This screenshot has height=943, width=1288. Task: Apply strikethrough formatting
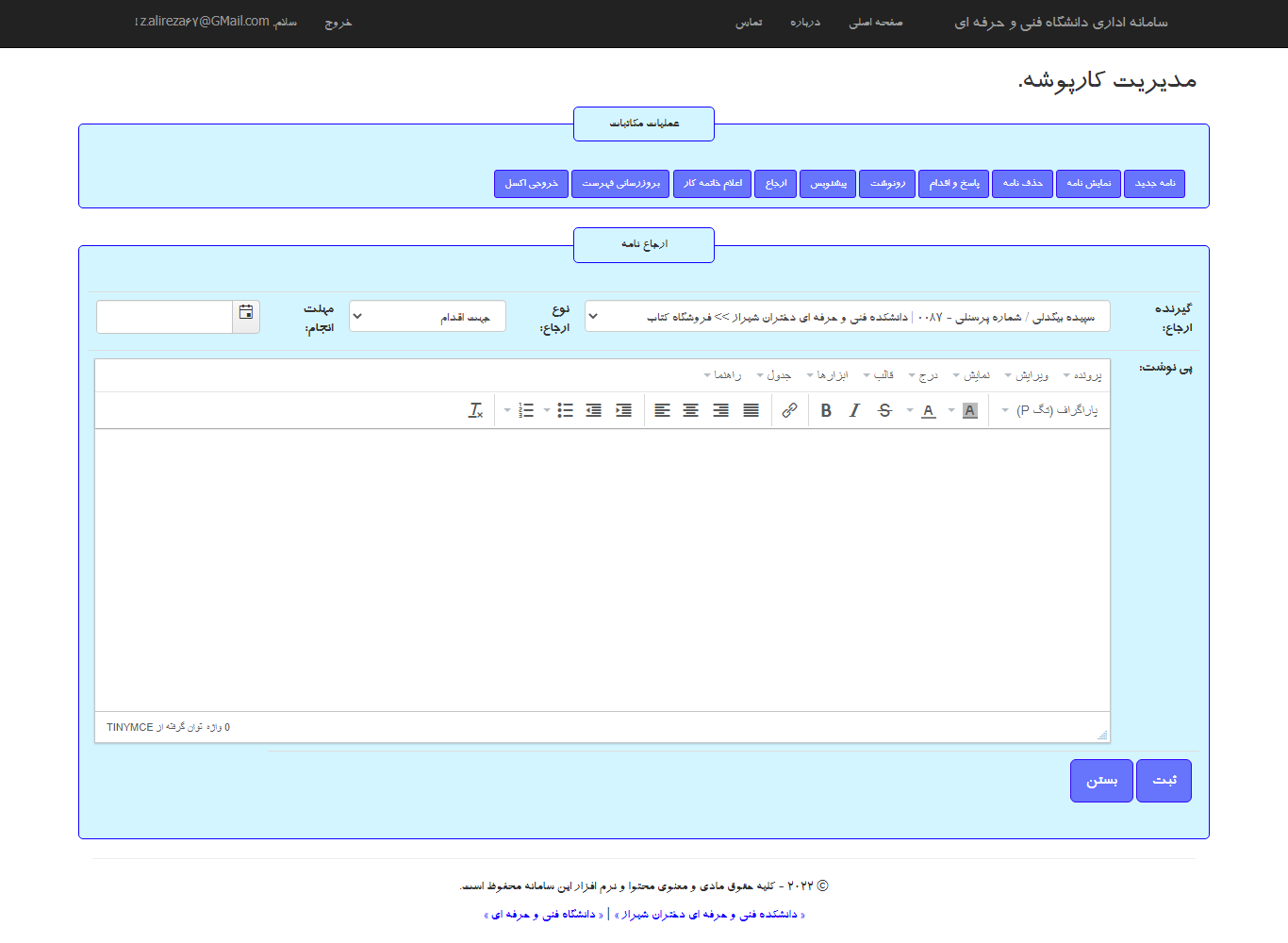(x=884, y=410)
